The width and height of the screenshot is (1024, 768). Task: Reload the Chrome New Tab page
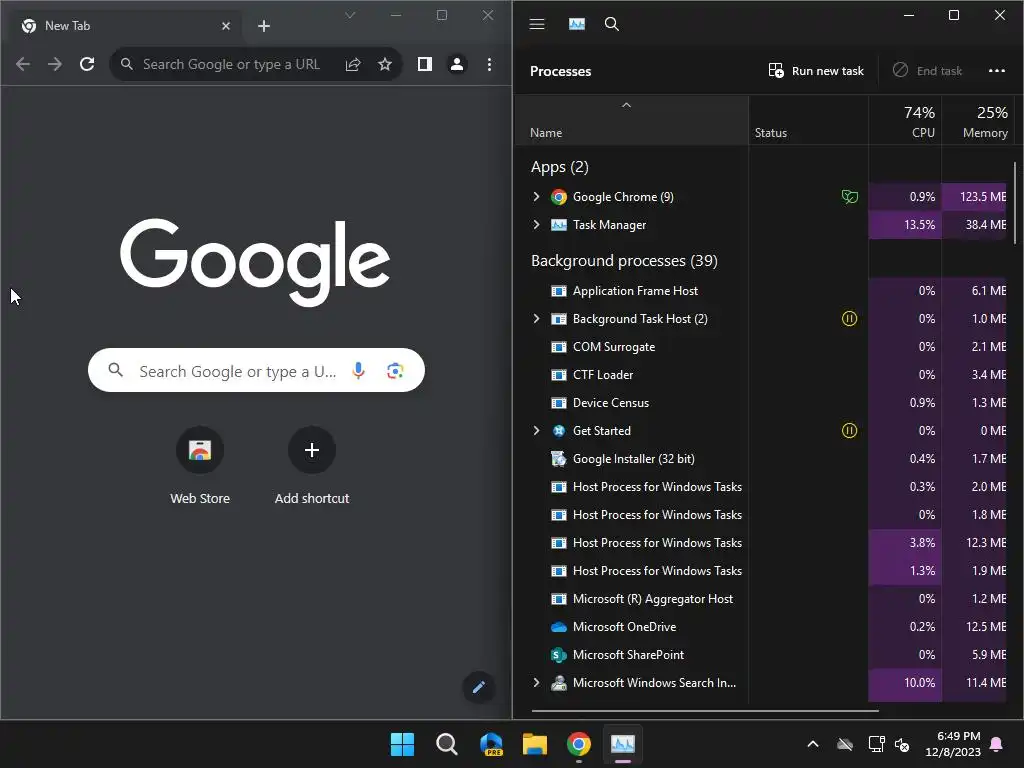(87, 64)
